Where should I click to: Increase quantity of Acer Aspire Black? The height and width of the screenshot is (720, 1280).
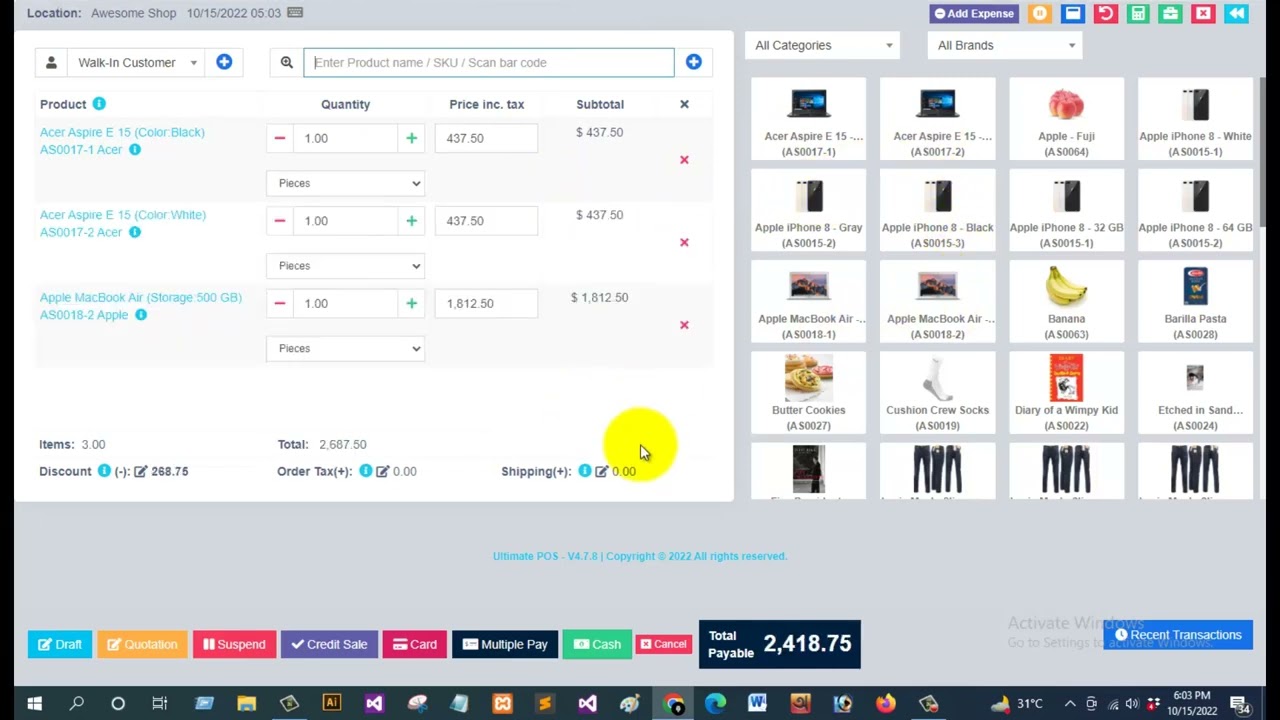411,138
